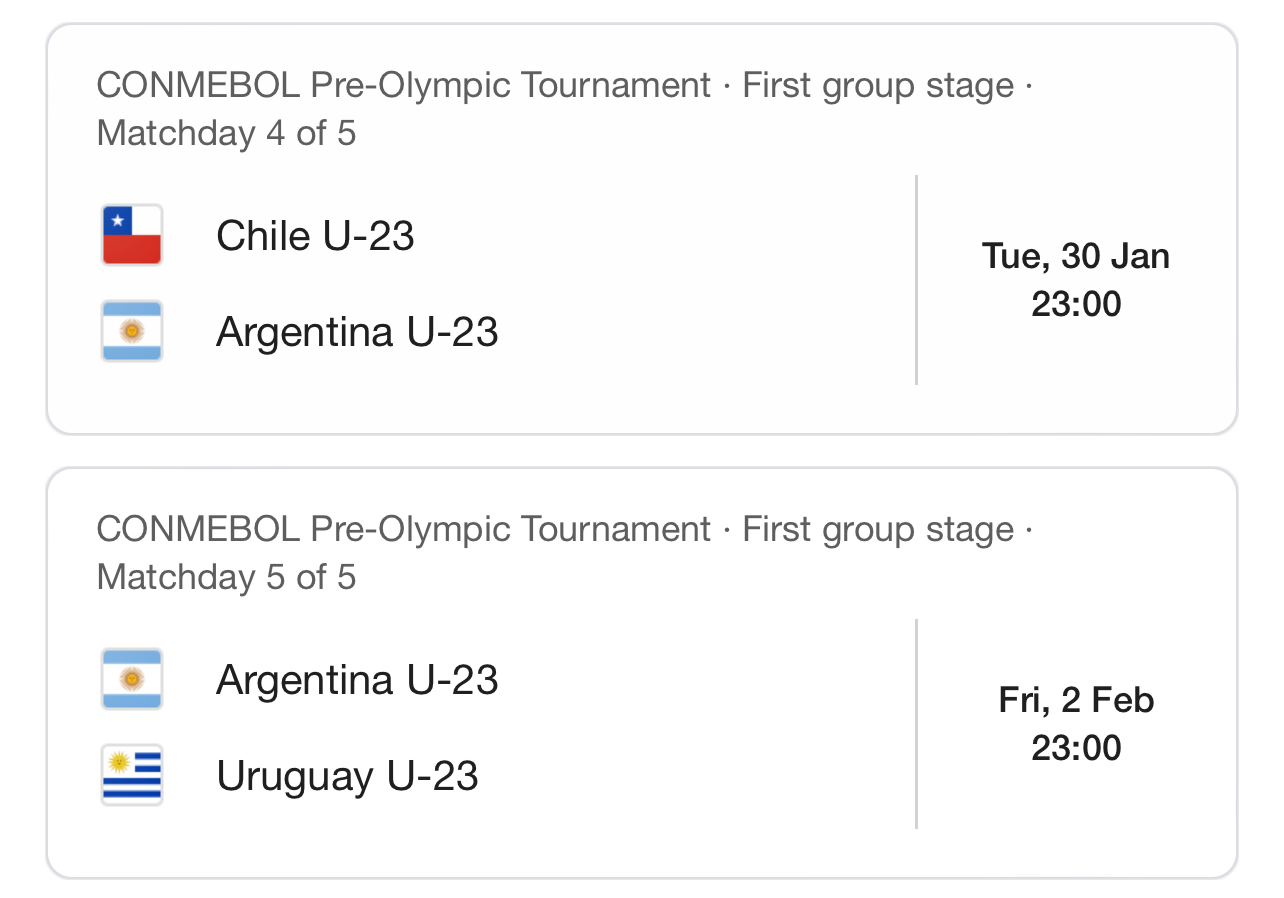Screen dimensions: 1284x898
Task: Open the Uruguay U-23 team name
Action: 347,775
